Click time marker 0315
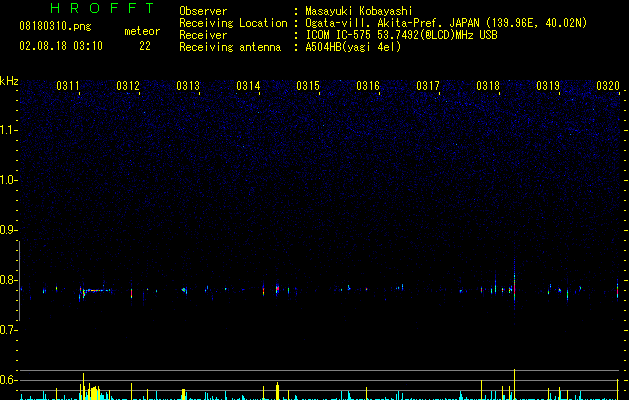 coord(308,86)
